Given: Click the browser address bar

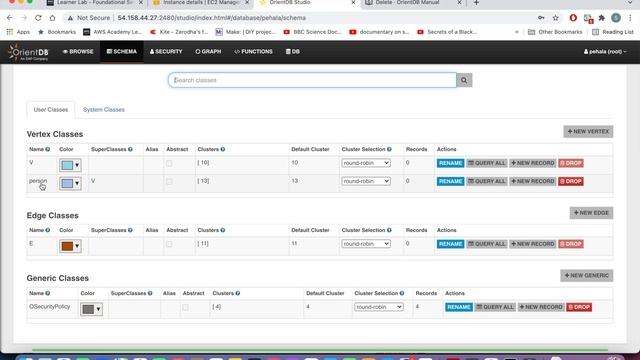Looking at the screenshot, I should pos(298,18).
